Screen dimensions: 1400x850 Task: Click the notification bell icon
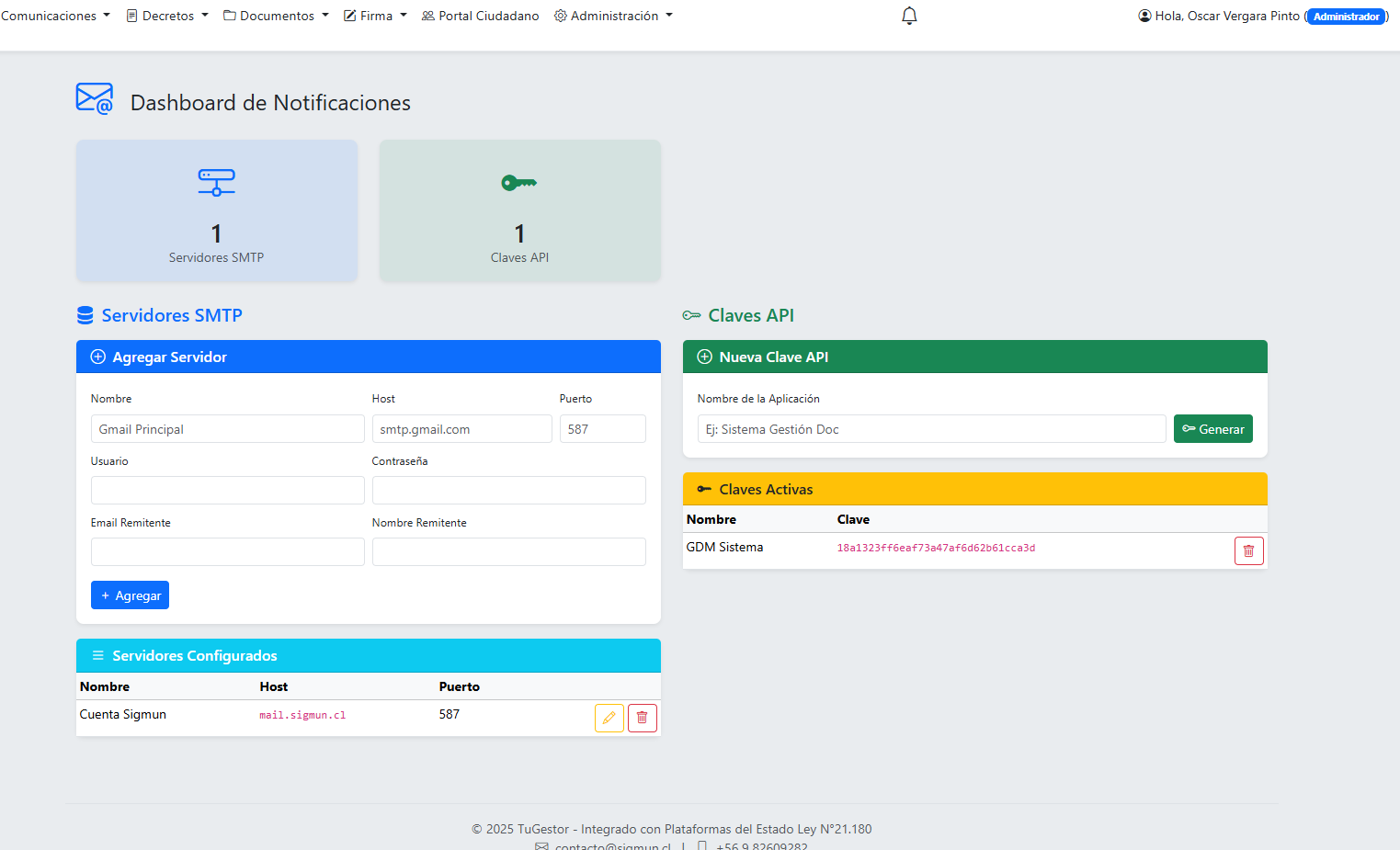tap(909, 16)
